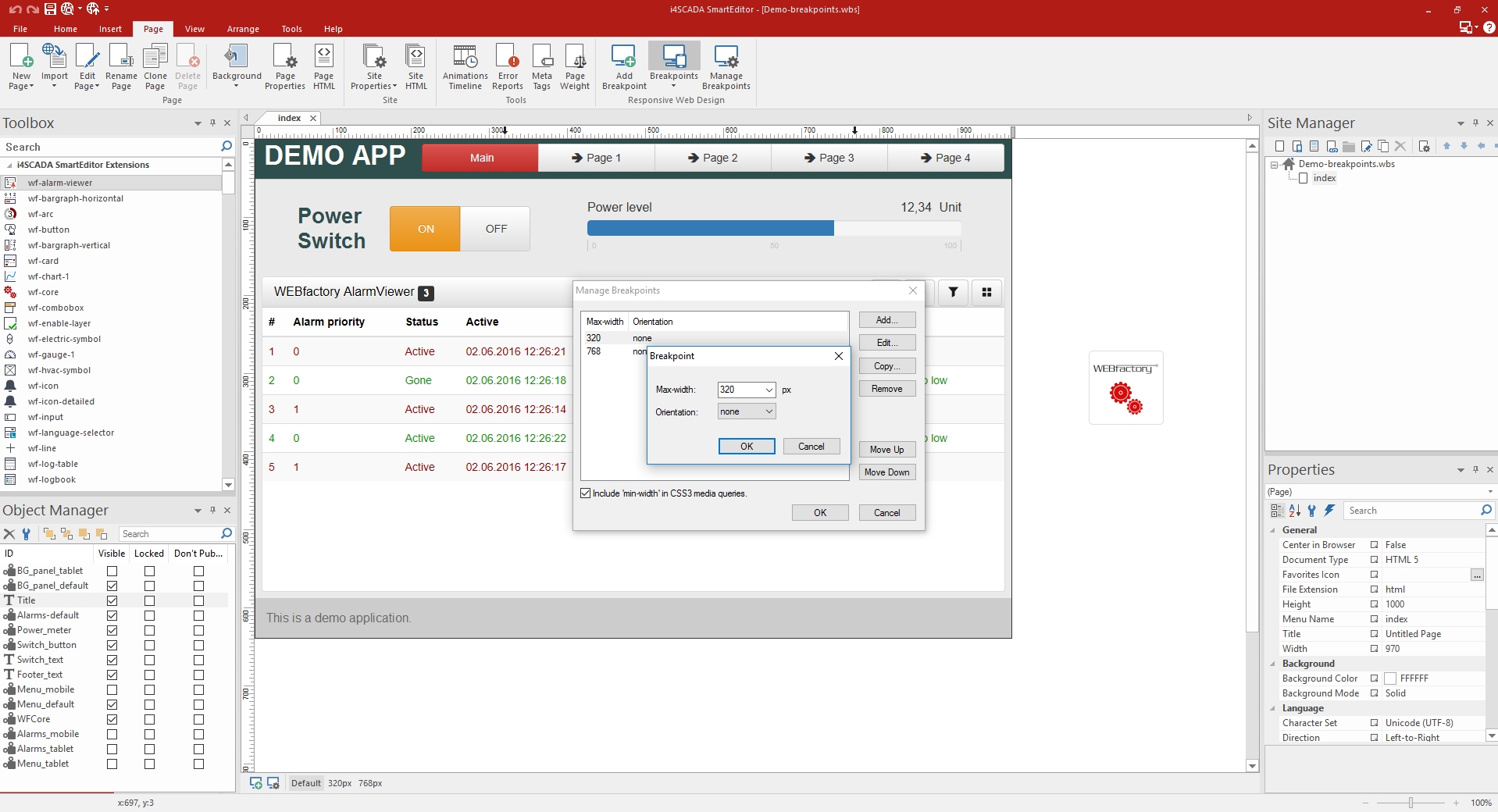
Task: Switch to the View ribbon tab
Action: [194, 29]
